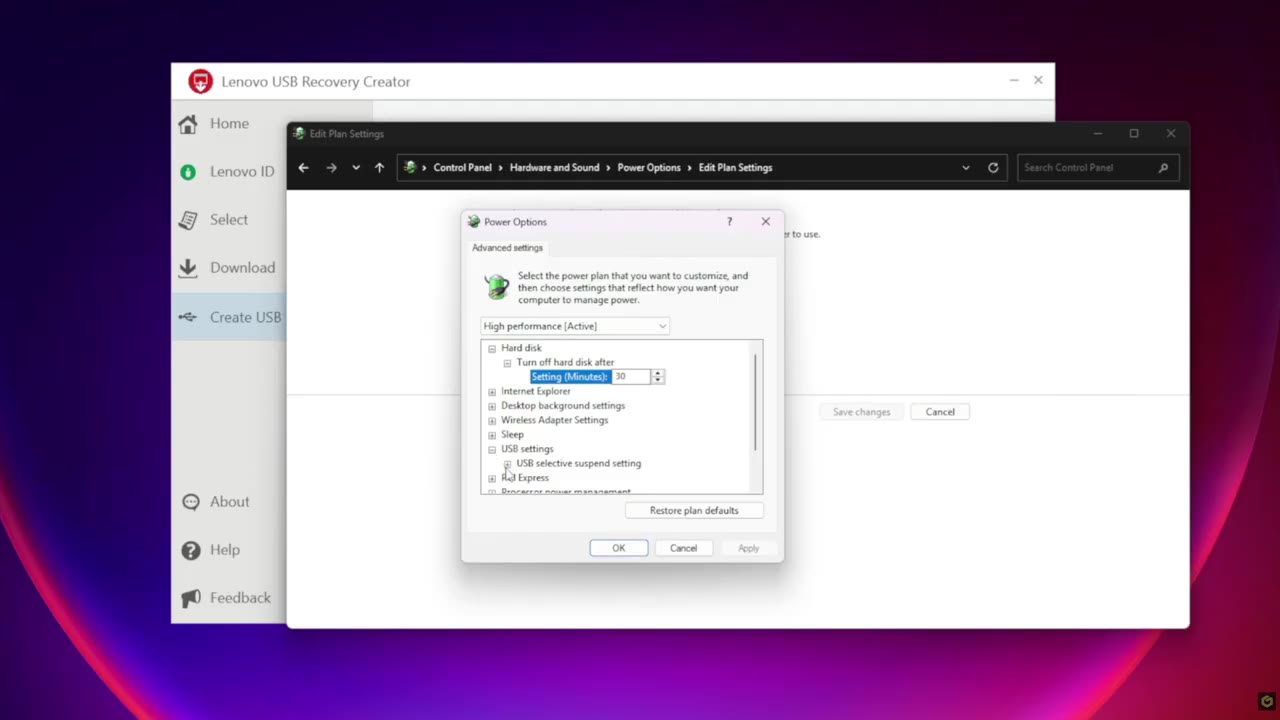Viewport: 1280px width, 720px height.
Task: Click the Lenovo USB Recovery Creator logo
Action: [200, 82]
